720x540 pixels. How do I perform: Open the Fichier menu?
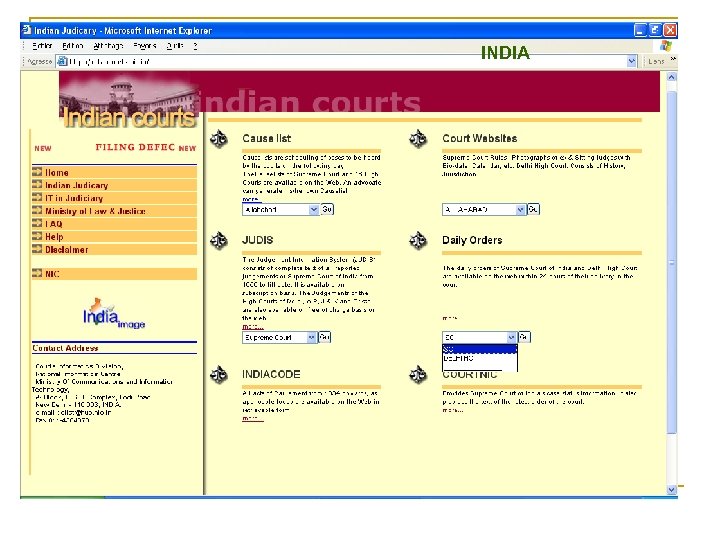coord(42,46)
